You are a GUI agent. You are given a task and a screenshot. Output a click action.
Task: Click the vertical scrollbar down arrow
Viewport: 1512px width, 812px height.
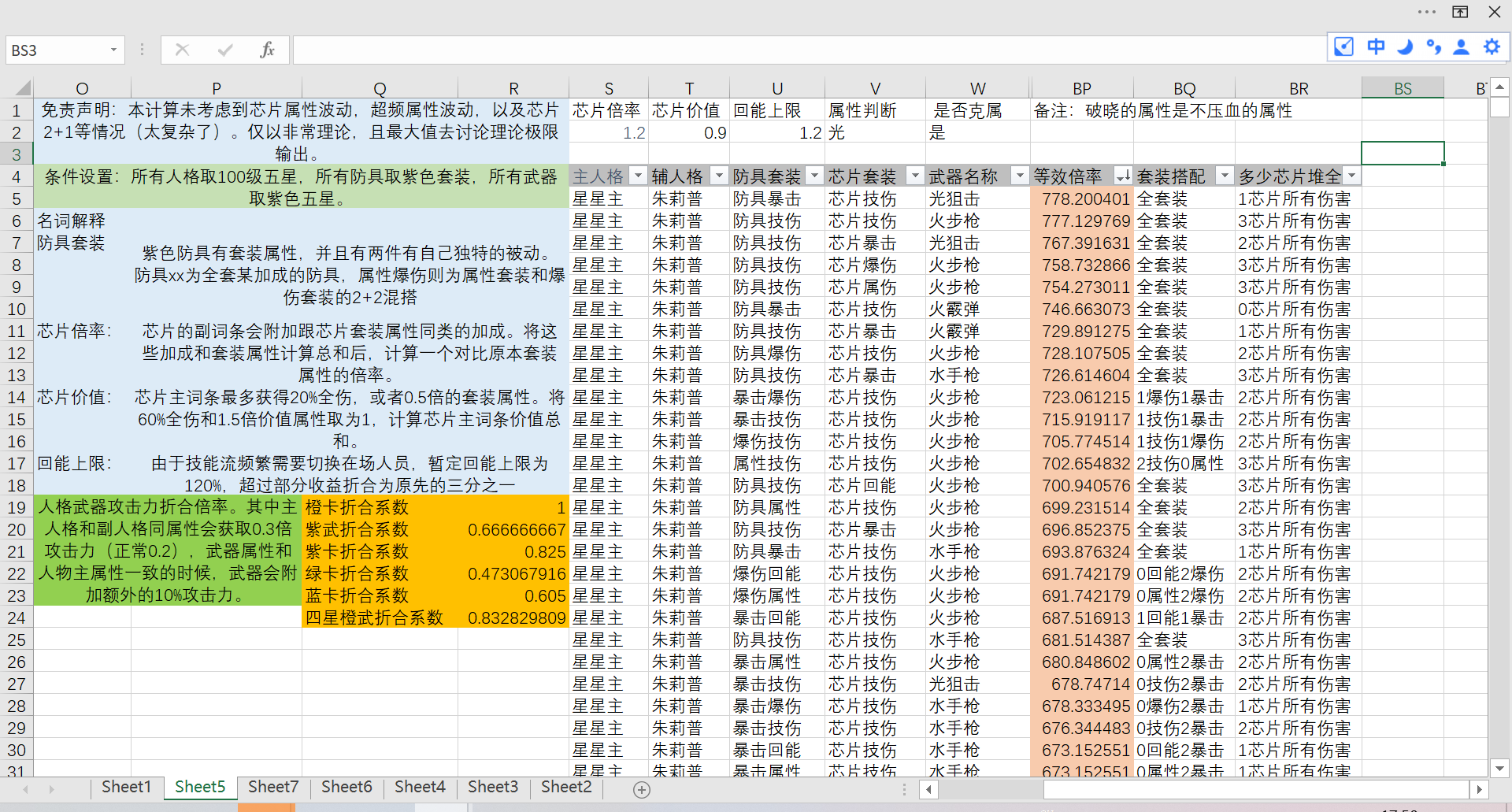coord(1499,768)
